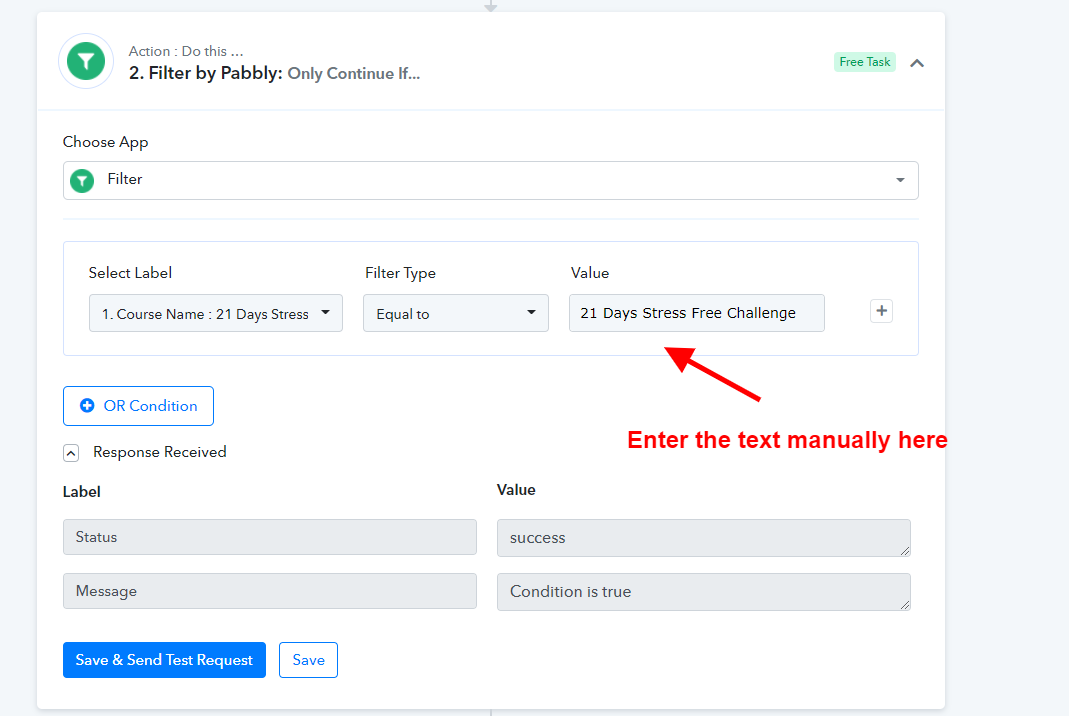Add a condition with the plus button
The height and width of the screenshot is (716, 1069).
(882, 311)
